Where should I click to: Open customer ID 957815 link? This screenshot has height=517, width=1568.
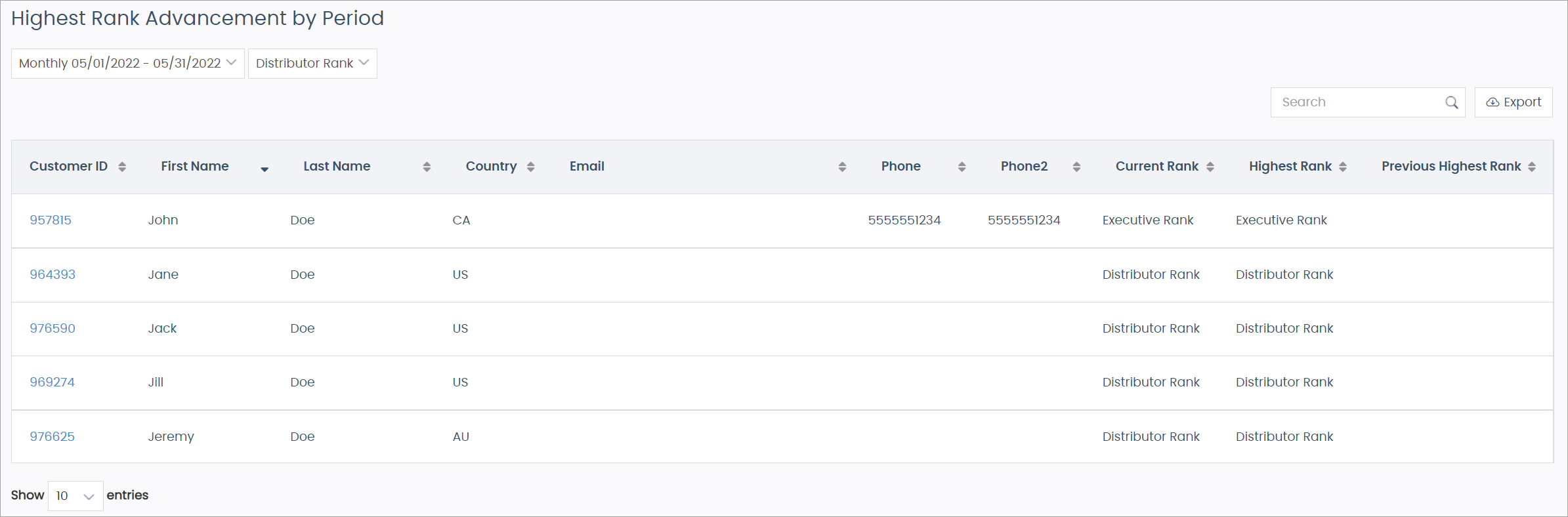point(51,220)
